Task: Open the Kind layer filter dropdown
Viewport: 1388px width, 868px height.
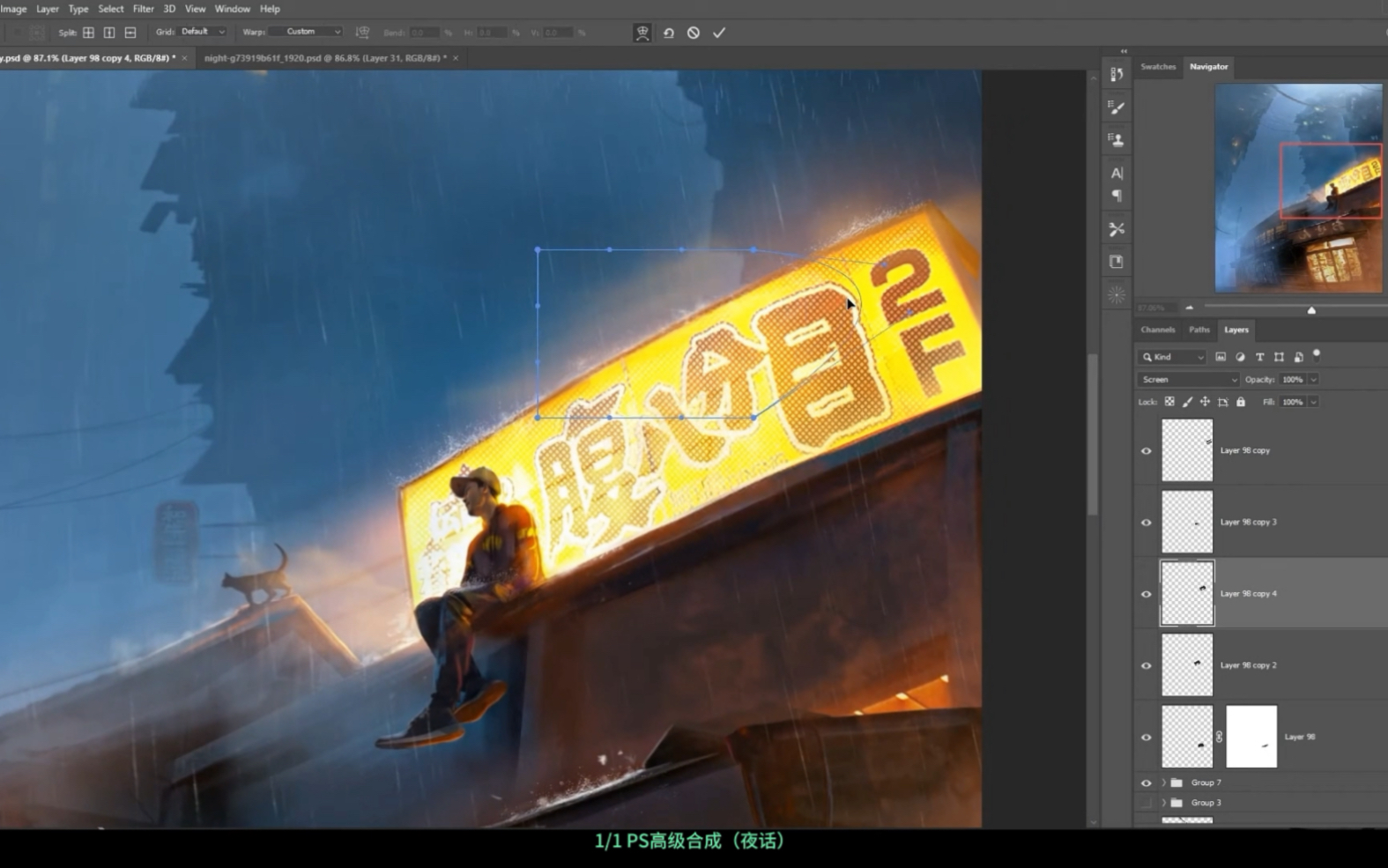Action: point(1172,357)
